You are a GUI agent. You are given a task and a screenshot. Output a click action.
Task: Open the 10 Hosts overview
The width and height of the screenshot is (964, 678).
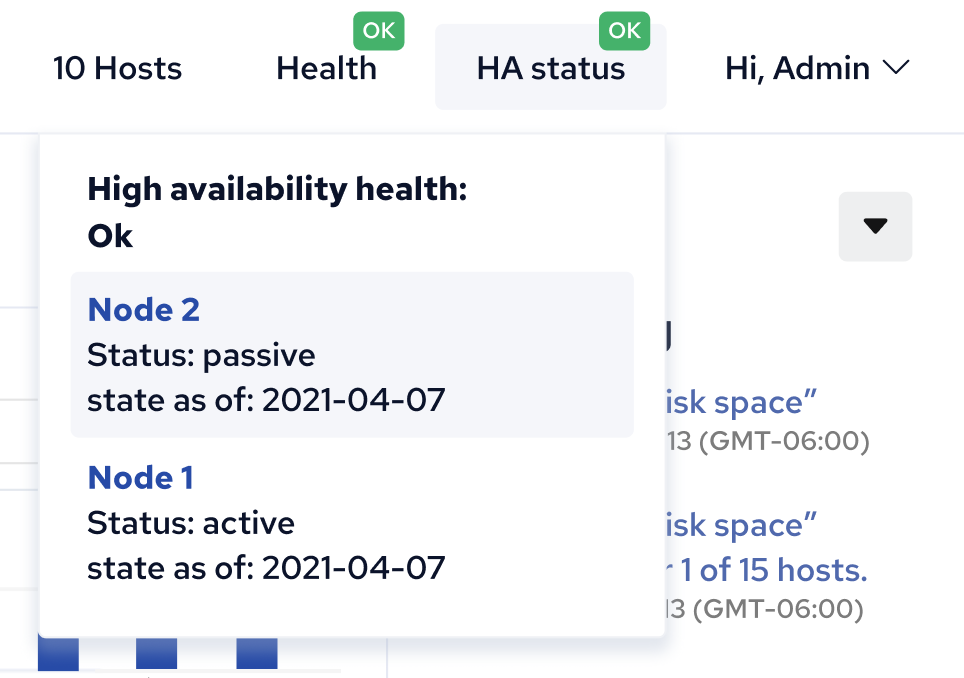(117, 68)
